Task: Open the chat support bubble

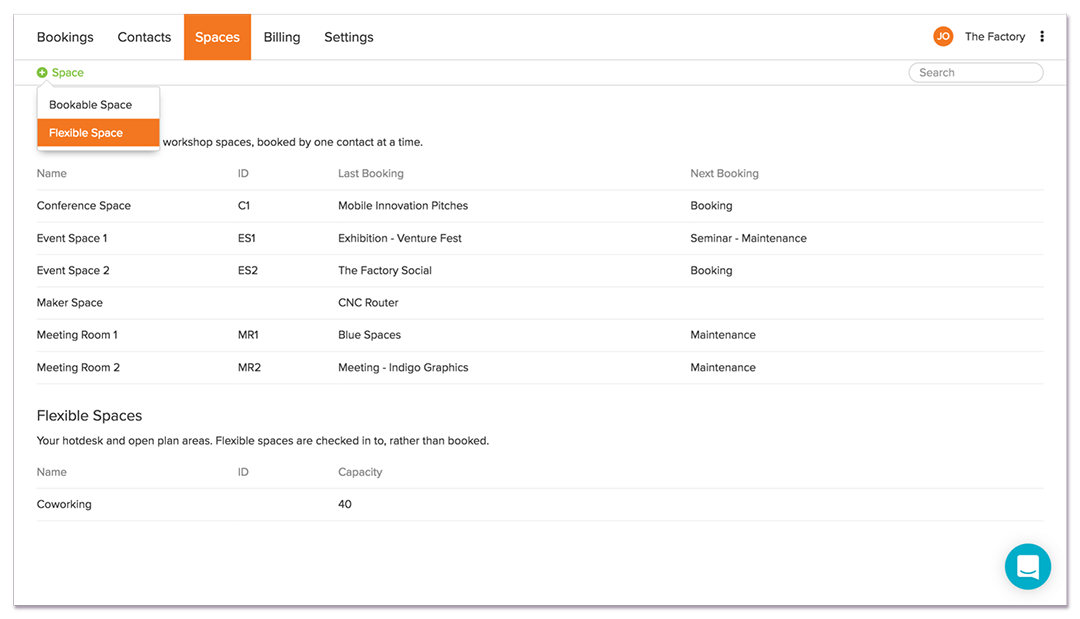Action: tap(1027, 567)
